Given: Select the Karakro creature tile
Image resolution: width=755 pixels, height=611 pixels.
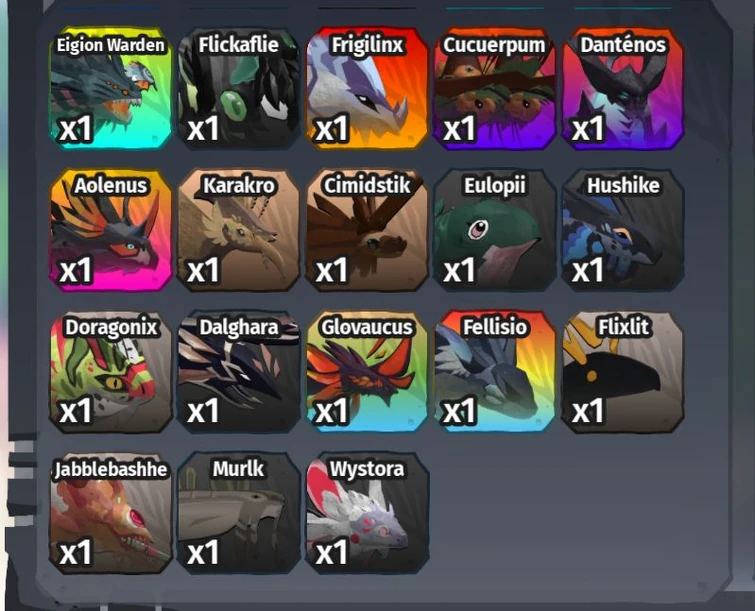Looking at the screenshot, I should (x=238, y=230).
